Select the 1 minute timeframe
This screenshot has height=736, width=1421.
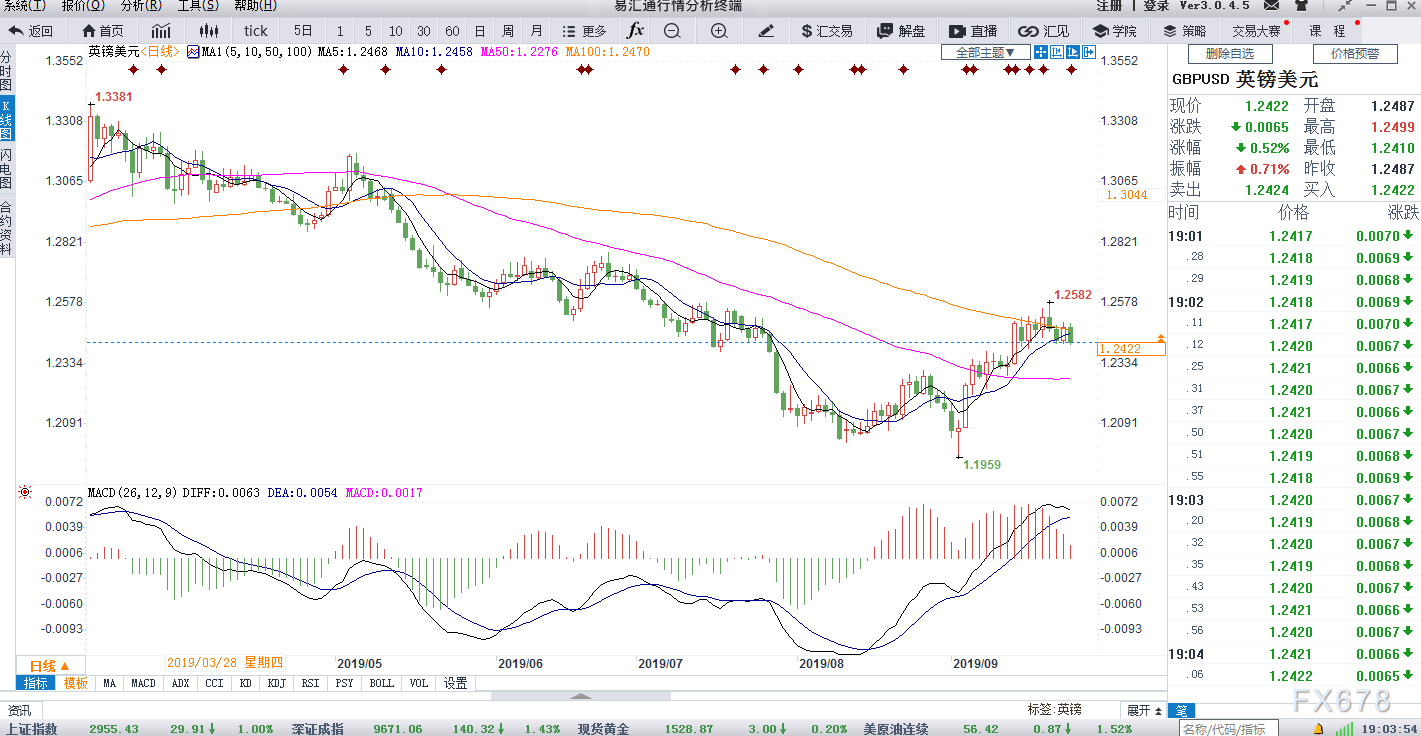[340, 31]
